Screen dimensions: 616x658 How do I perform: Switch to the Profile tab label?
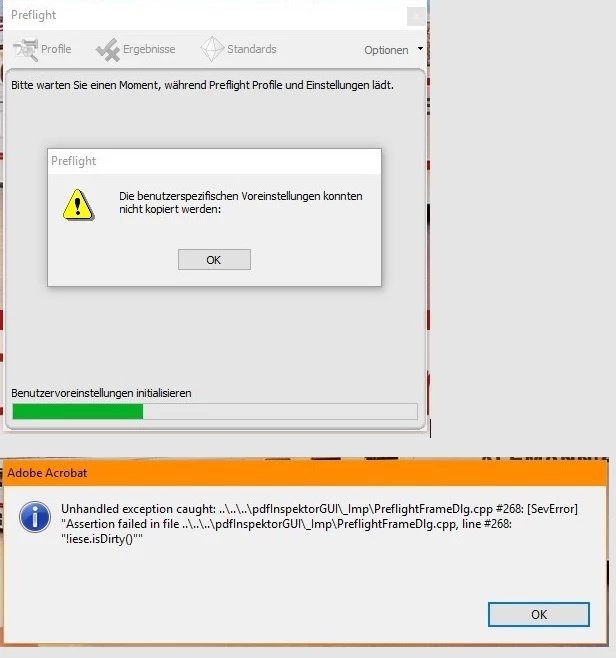(x=56, y=49)
